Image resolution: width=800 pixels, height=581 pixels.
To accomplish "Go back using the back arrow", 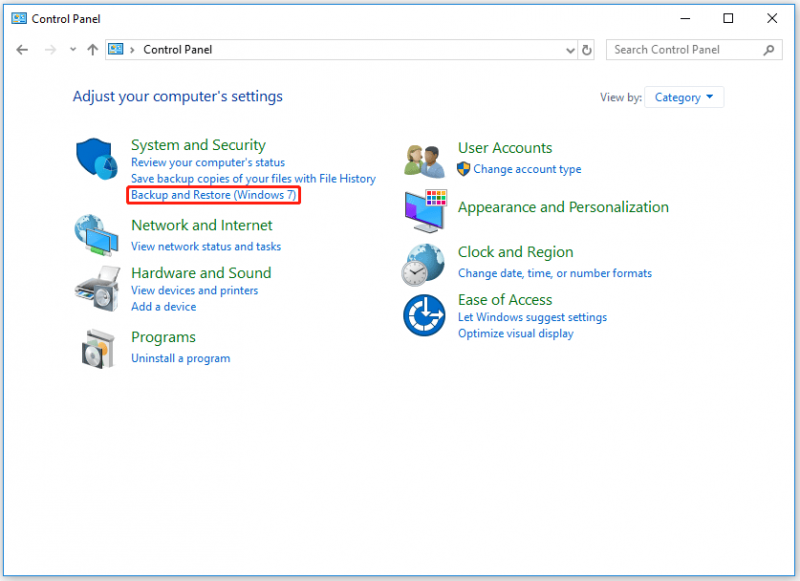I will [x=22, y=50].
